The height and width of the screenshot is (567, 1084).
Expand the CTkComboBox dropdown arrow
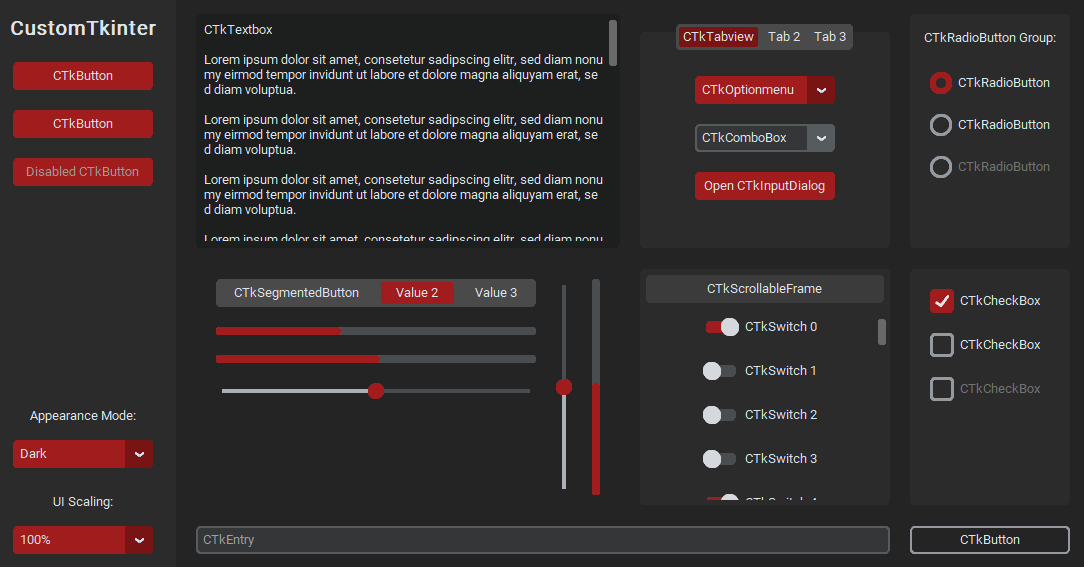821,138
